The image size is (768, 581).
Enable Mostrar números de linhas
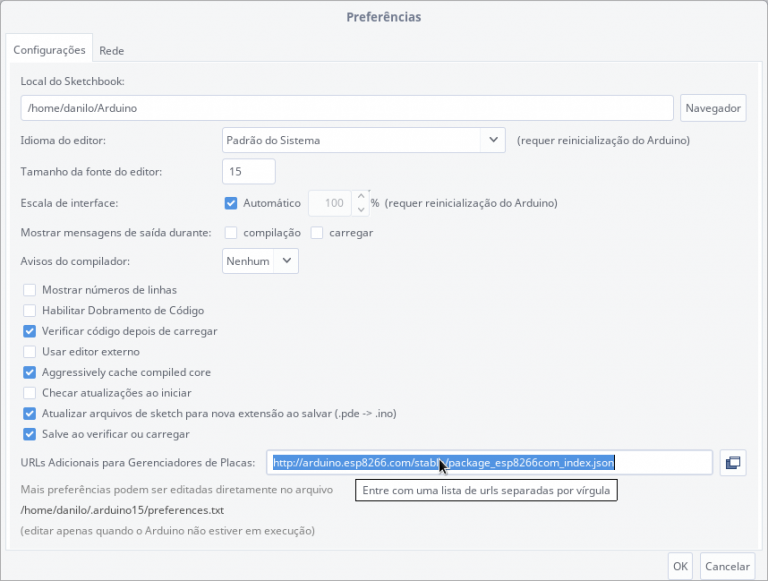coord(30,290)
